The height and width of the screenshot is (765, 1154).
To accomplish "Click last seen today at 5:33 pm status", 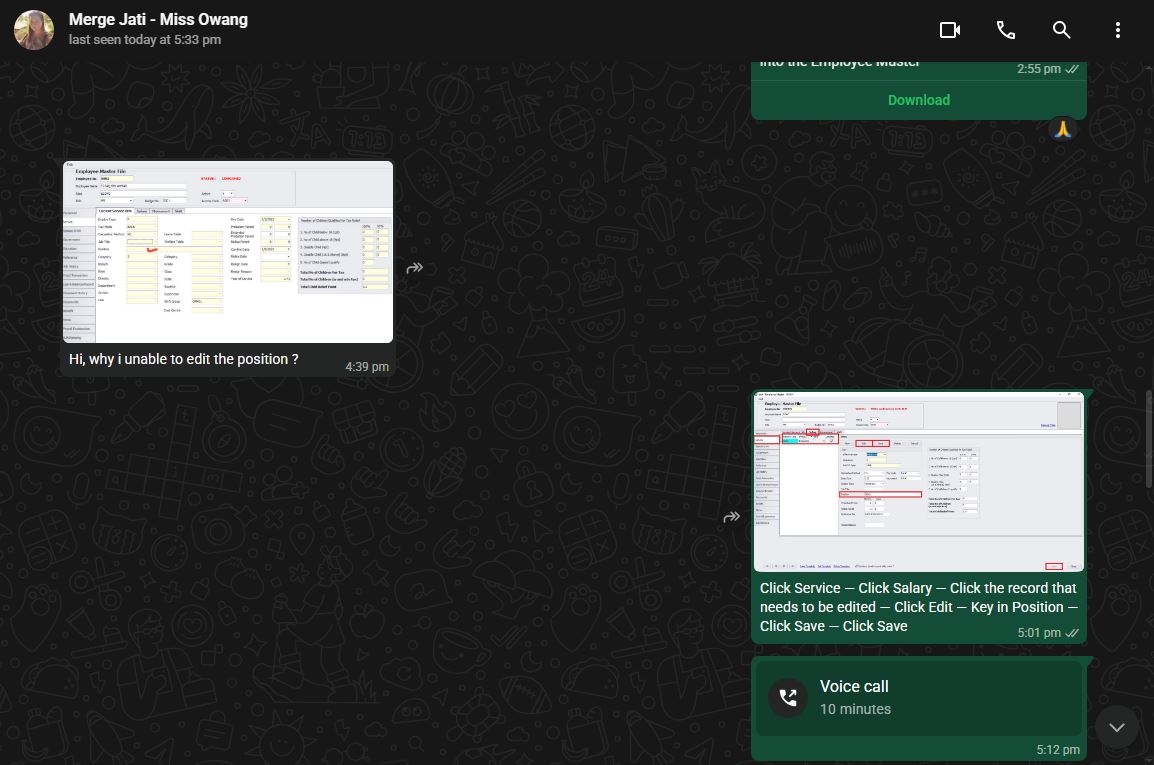I will click(x=145, y=40).
